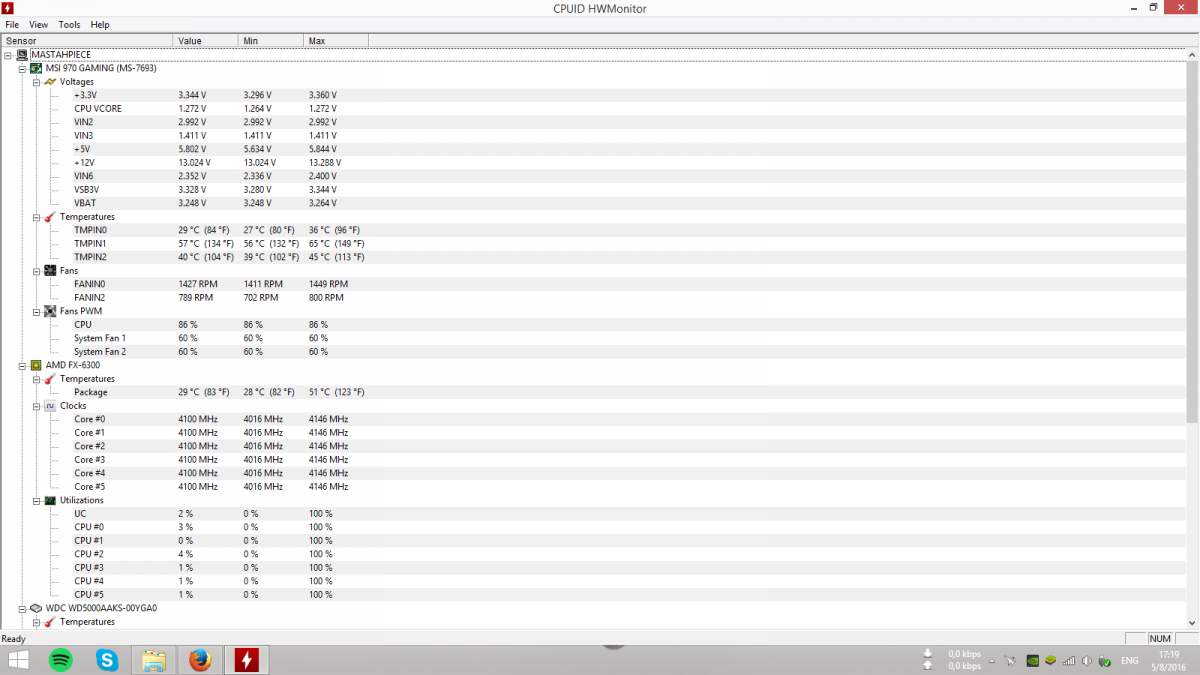Click thermometer icon under AMD FX-6300
Image resolution: width=1200 pixels, height=675 pixels.
[x=50, y=379]
